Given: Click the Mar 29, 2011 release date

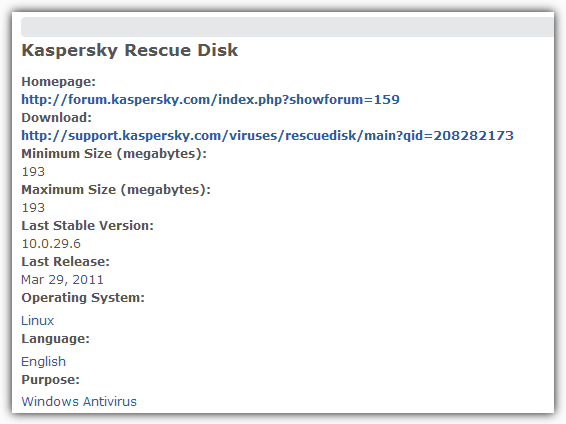Looking at the screenshot, I should [x=62, y=280].
